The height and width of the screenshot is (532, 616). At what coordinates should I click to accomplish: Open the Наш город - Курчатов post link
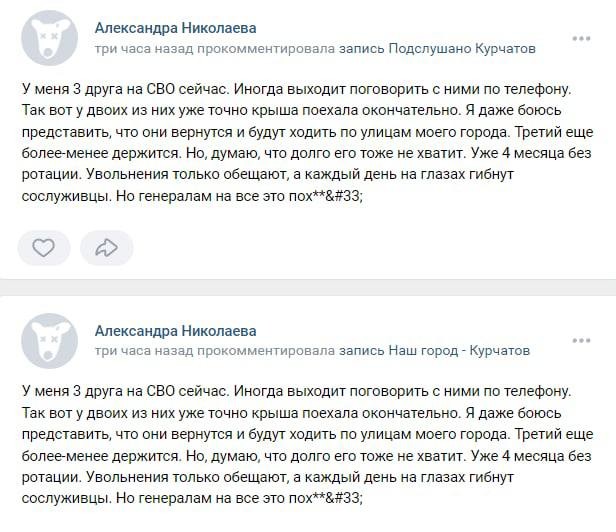459,350
